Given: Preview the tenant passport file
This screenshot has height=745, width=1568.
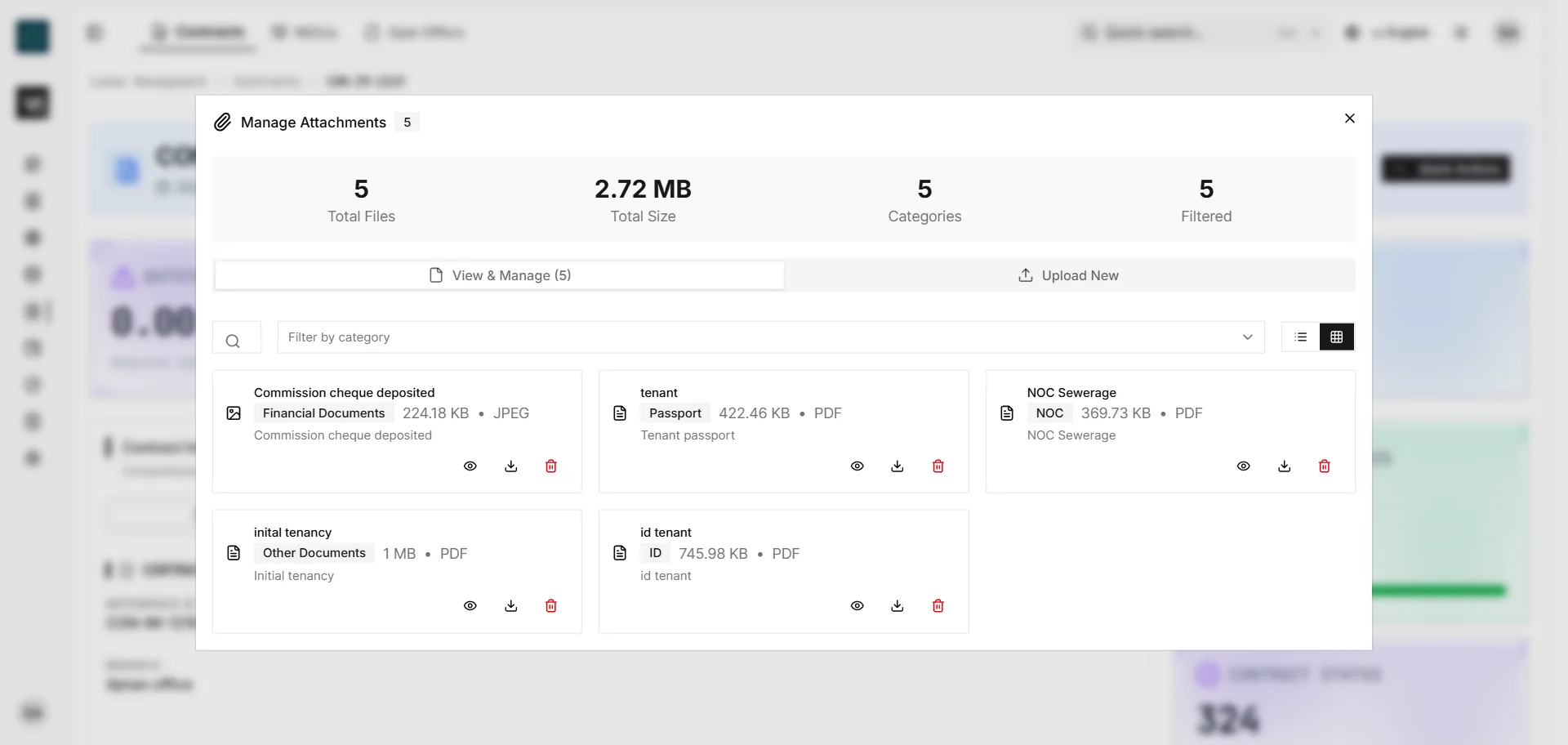Looking at the screenshot, I should pyautogui.click(x=857, y=466).
